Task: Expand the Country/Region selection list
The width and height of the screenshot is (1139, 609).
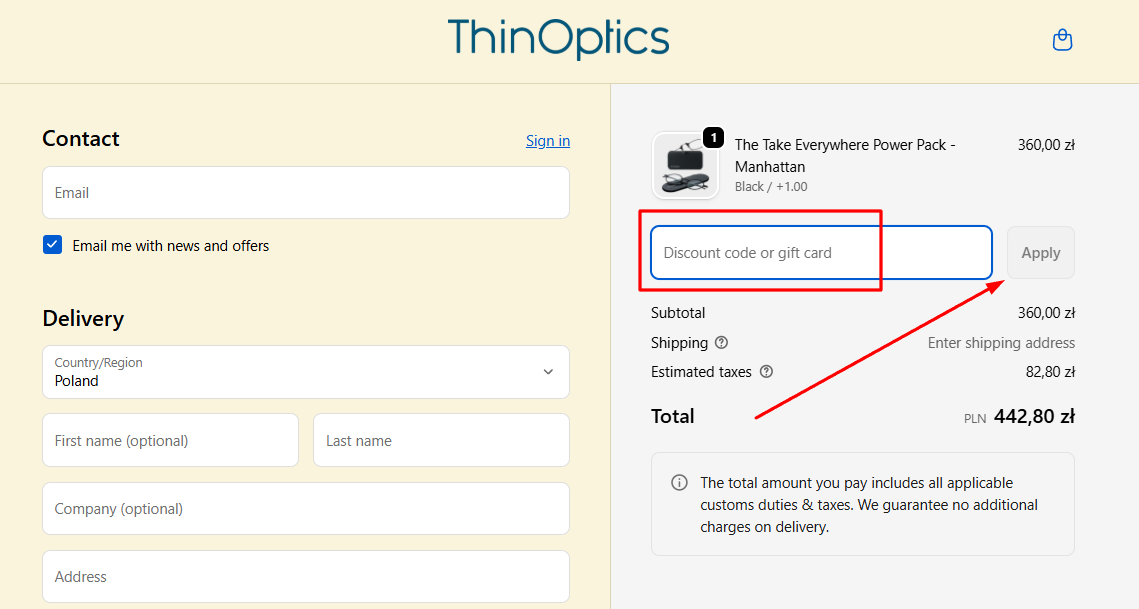Action: 305,371
